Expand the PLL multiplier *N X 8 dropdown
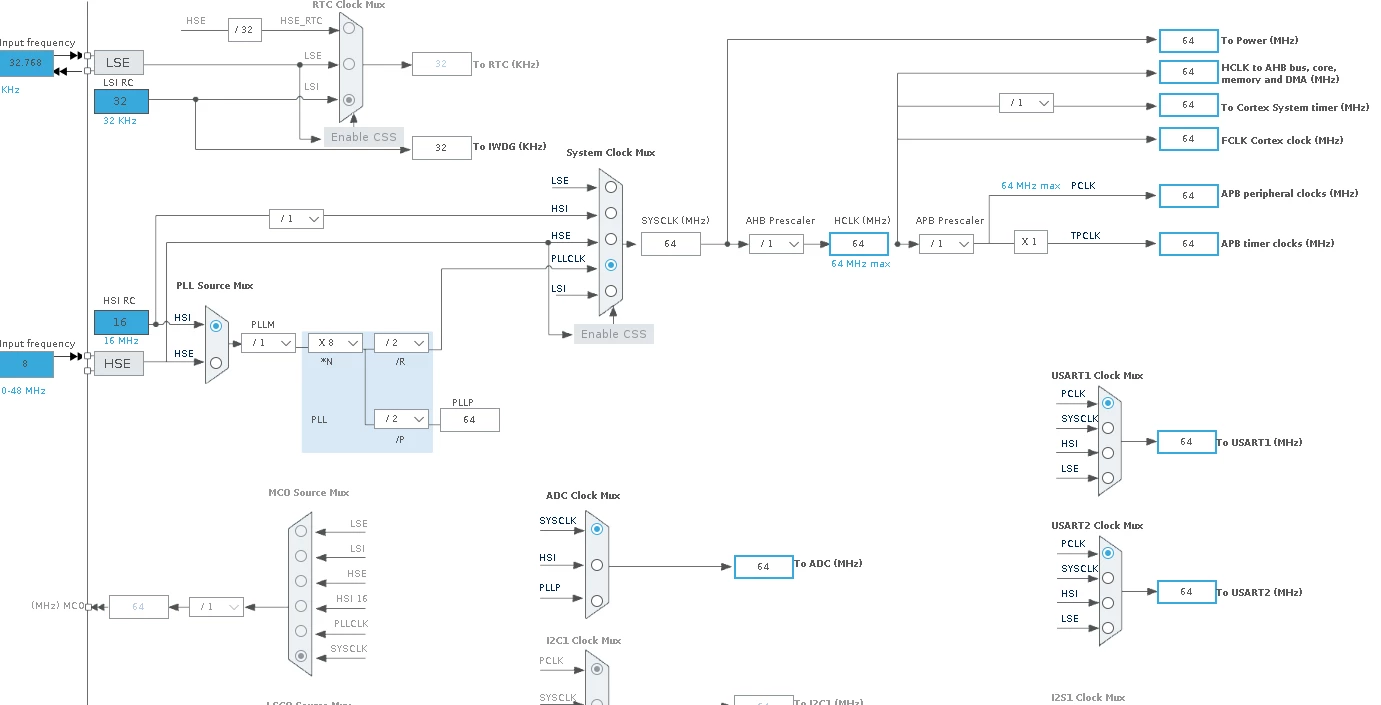This screenshot has height=705, width=1381. point(335,343)
